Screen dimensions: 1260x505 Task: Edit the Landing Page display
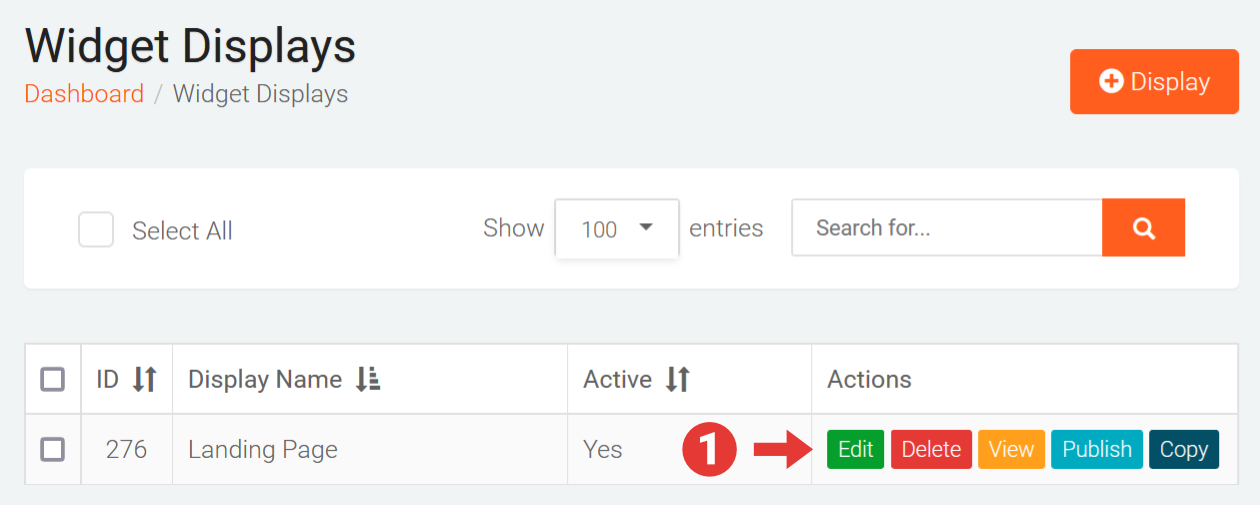(855, 450)
